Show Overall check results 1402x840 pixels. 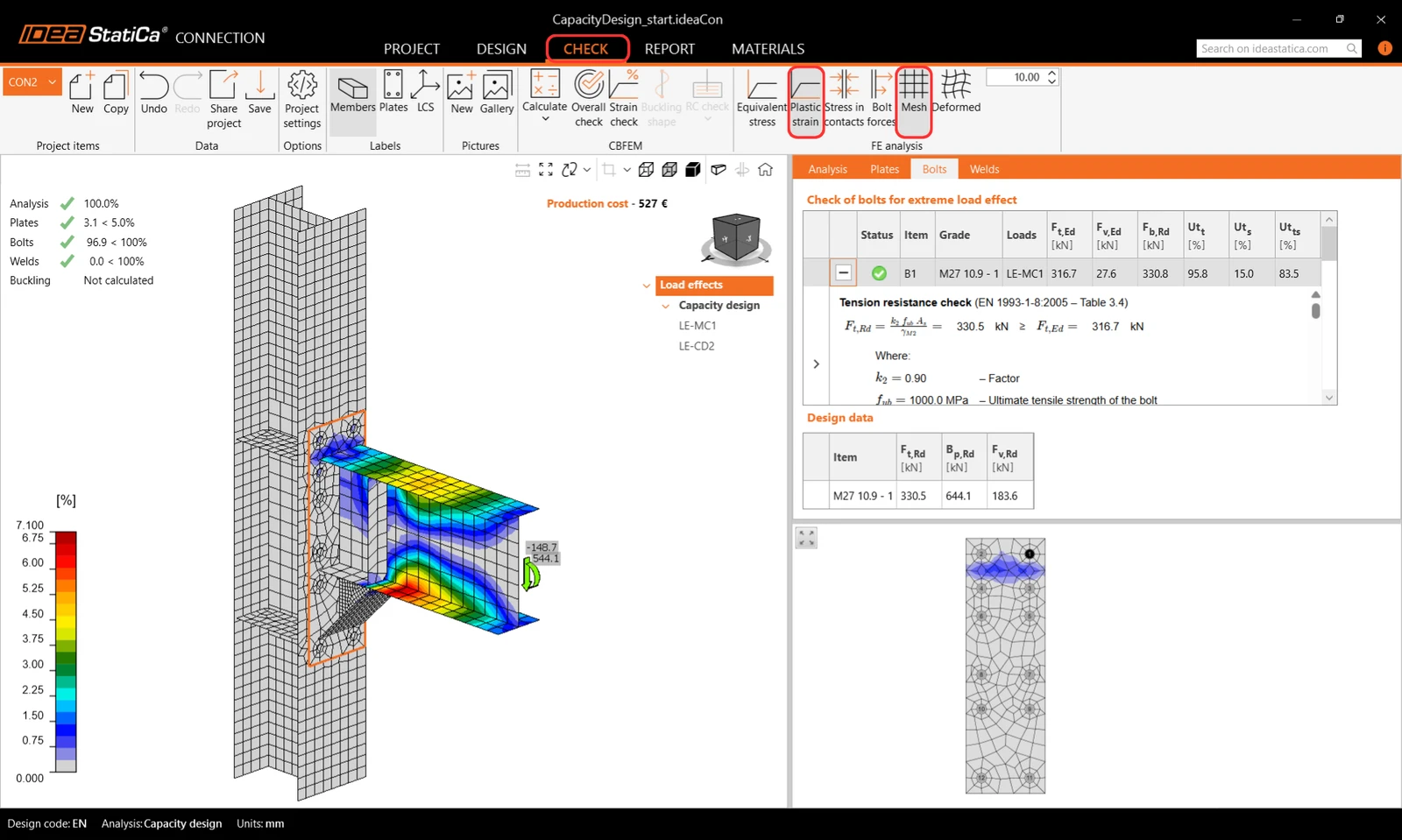(589, 99)
